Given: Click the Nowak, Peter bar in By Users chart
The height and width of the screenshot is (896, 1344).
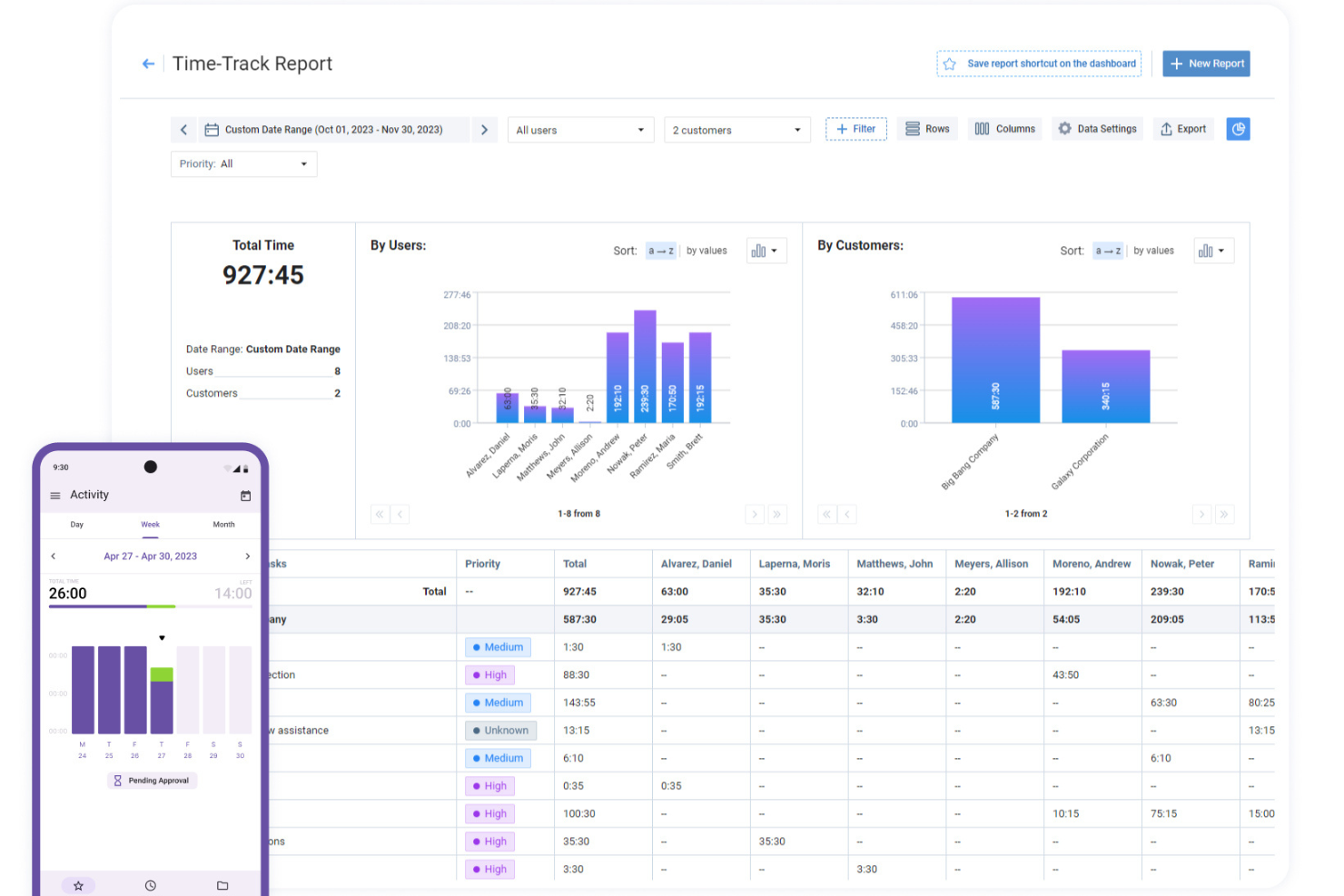Looking at the screenshot, I should tap(645, 367).
